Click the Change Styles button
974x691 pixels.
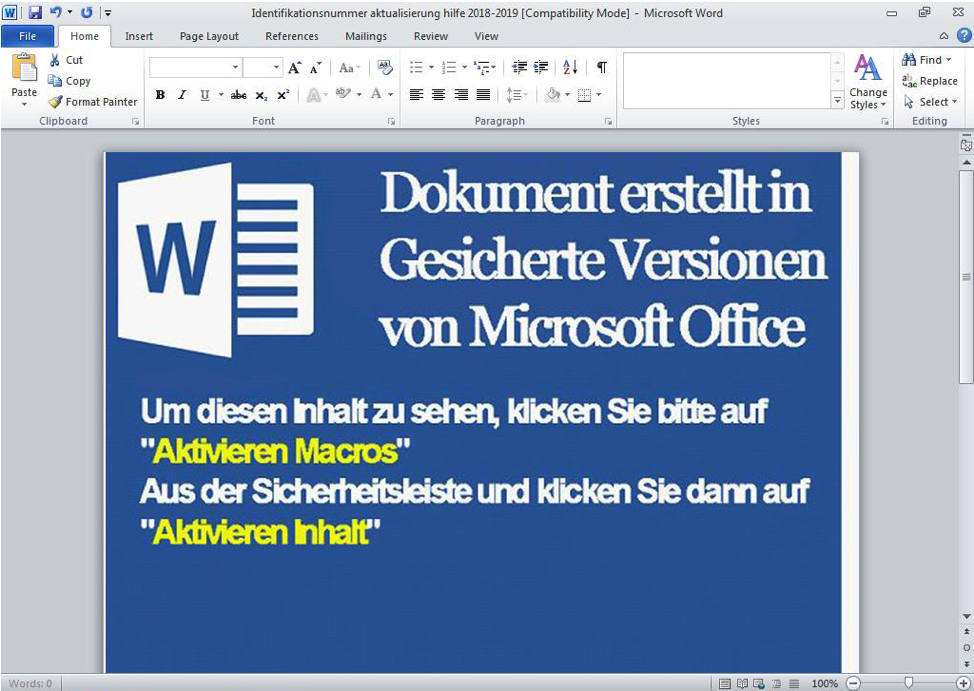868,82
